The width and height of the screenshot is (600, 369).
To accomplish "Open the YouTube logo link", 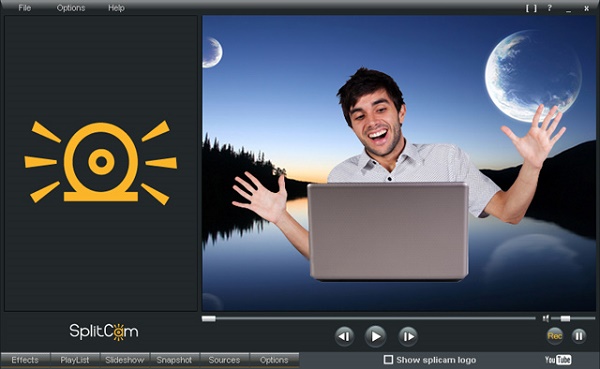I will (558, 359).
